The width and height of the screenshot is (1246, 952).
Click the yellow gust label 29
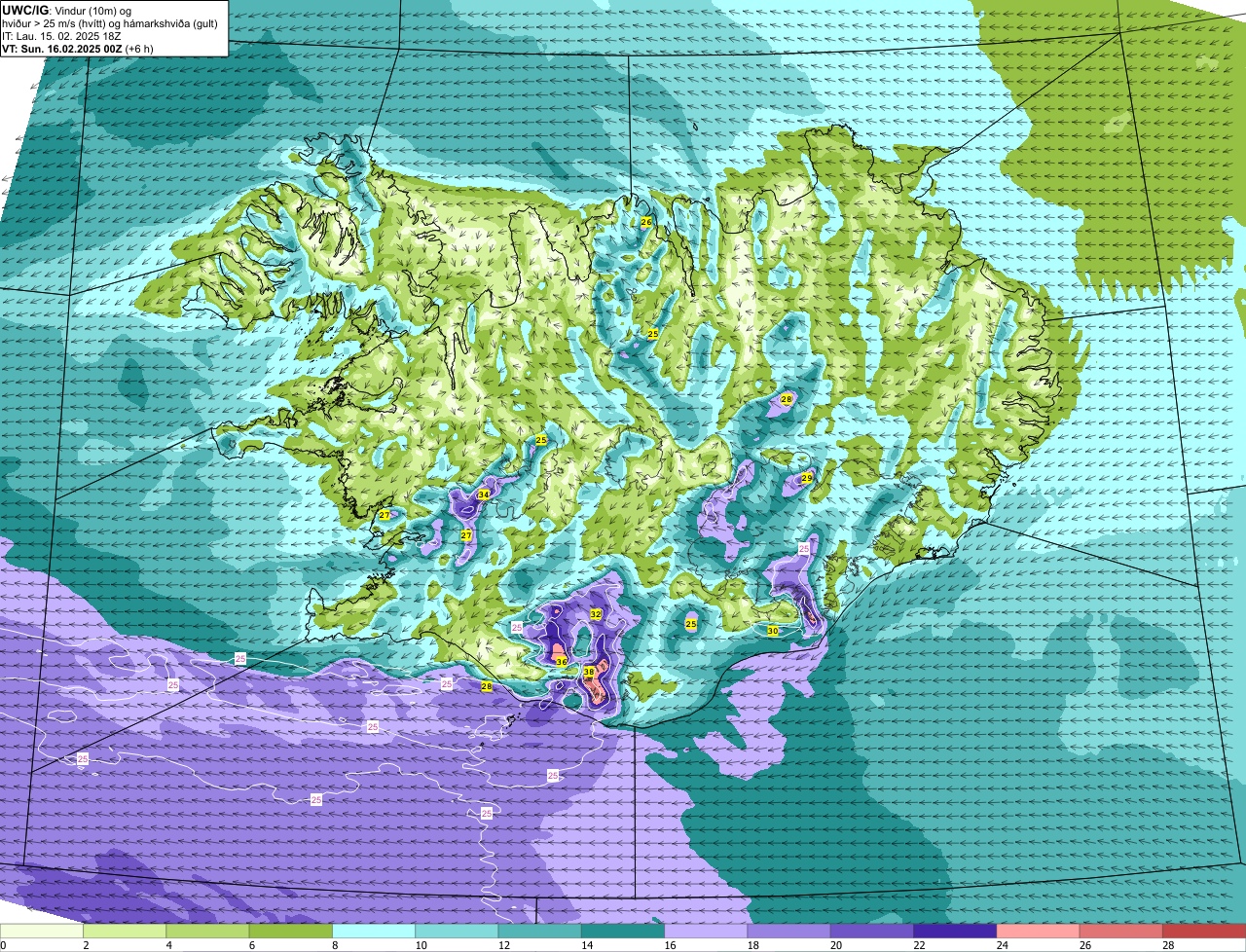click(x=807, y=478)
